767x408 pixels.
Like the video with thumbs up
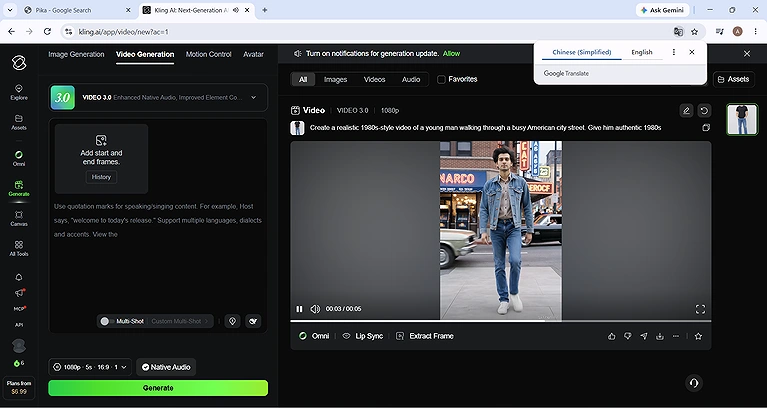coord(611,336)
